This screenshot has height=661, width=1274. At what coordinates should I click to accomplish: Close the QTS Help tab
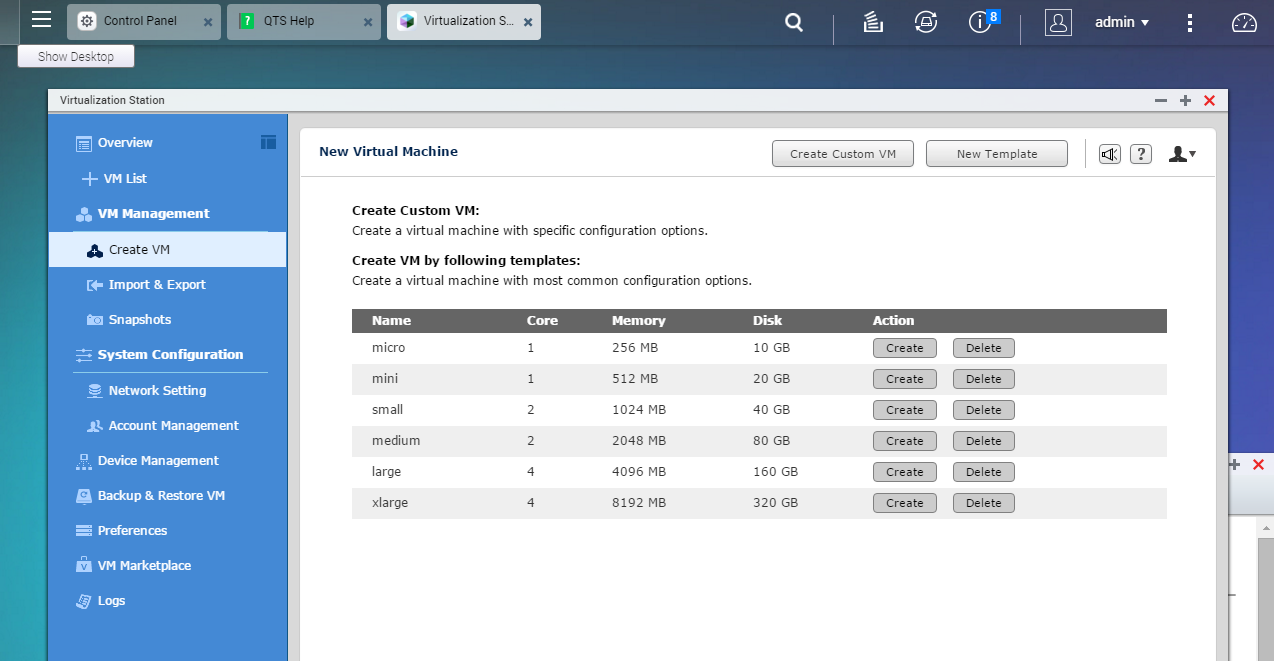pyautogui.click(x=368, y=22)
